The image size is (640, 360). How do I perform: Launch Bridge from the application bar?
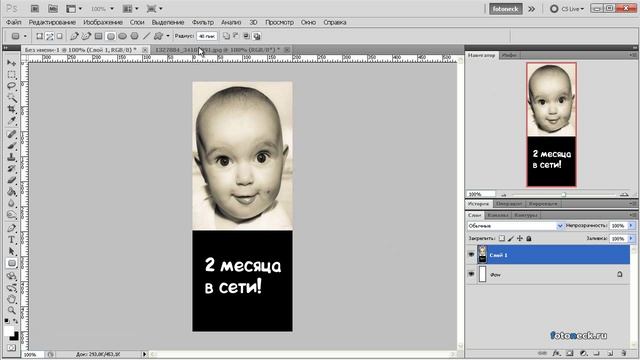35,9
